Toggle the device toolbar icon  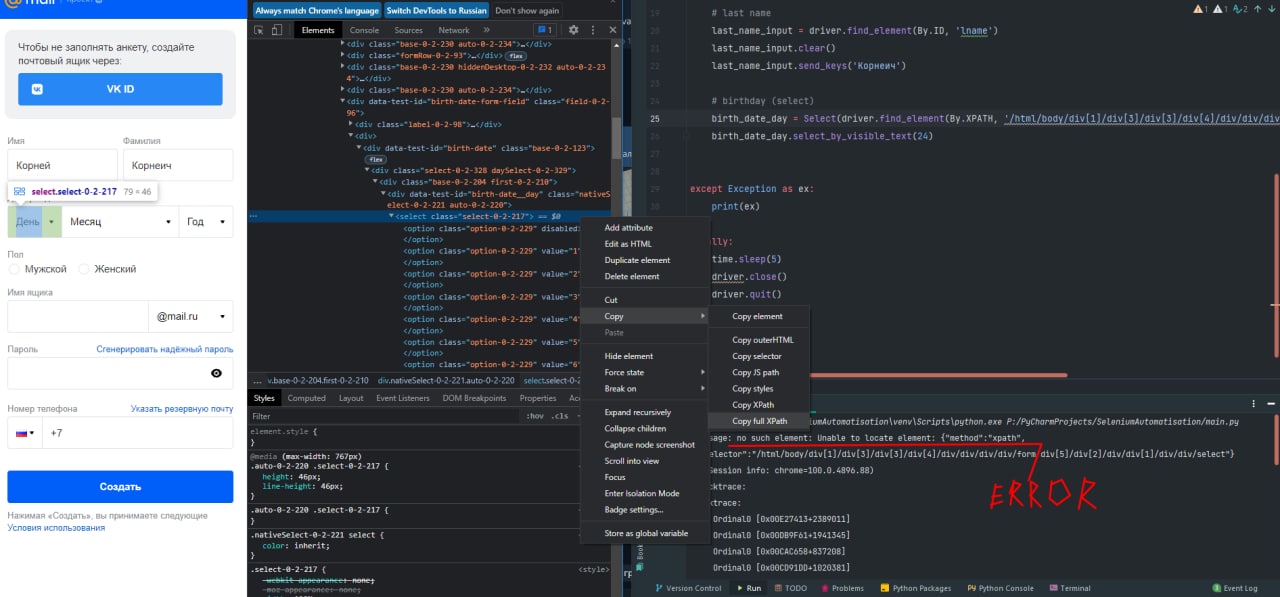point(278,30)
